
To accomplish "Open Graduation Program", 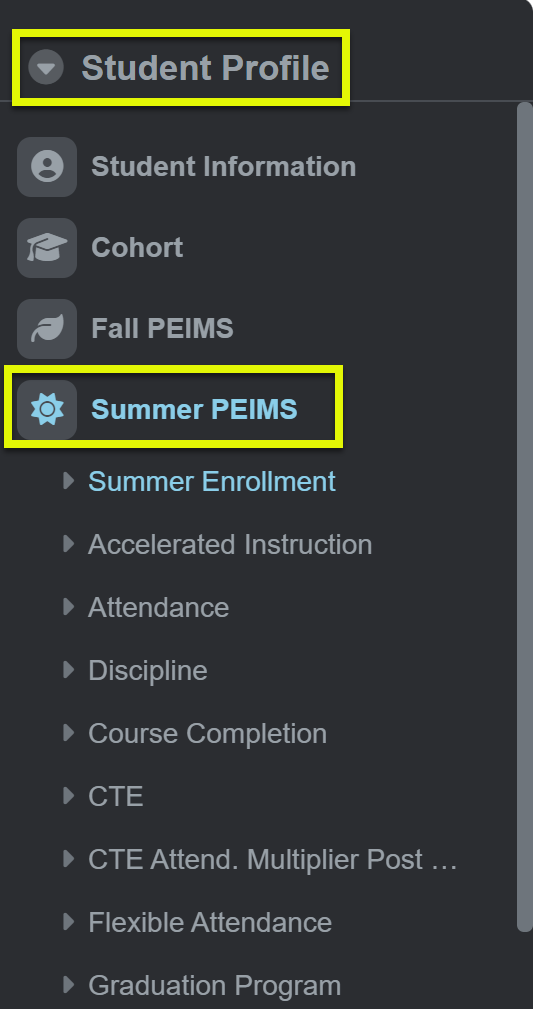I will 214,986.
